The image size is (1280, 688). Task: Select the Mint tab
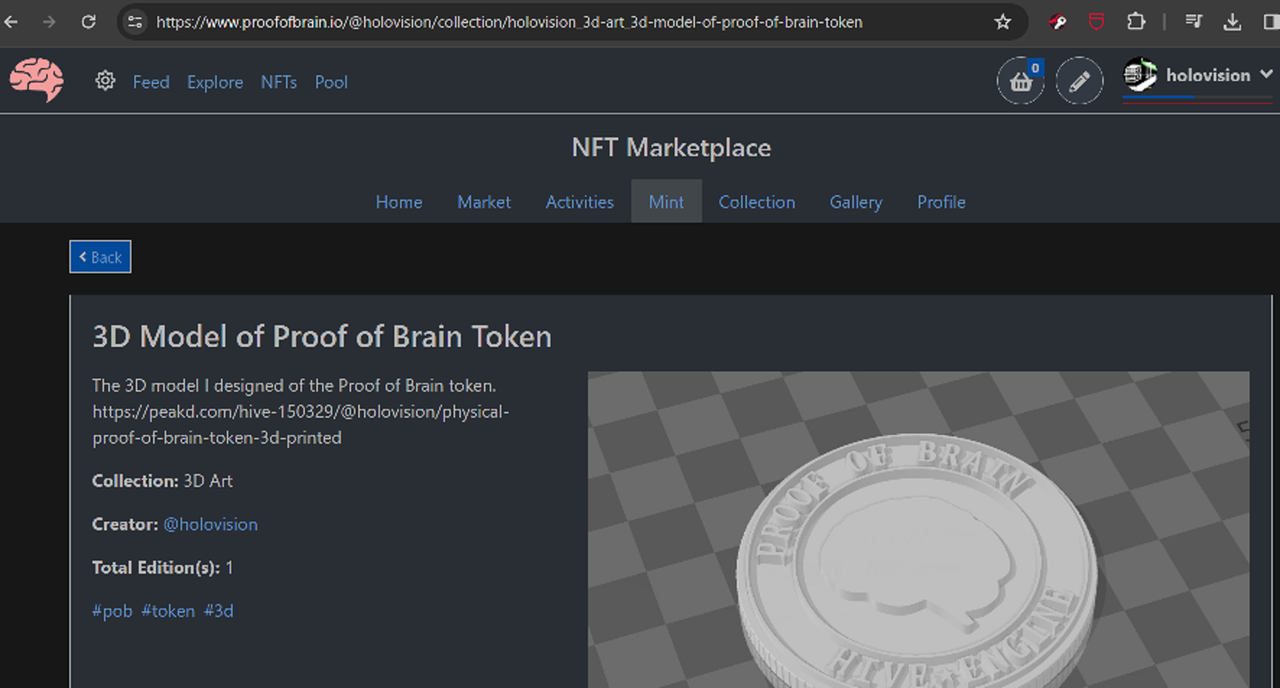tap(666, 202)
